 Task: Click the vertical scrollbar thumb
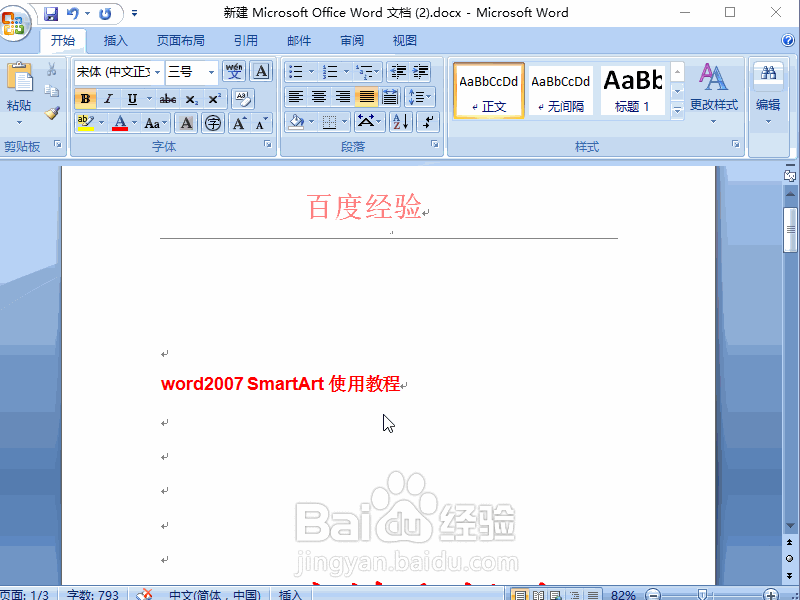(x=790, y=230)
